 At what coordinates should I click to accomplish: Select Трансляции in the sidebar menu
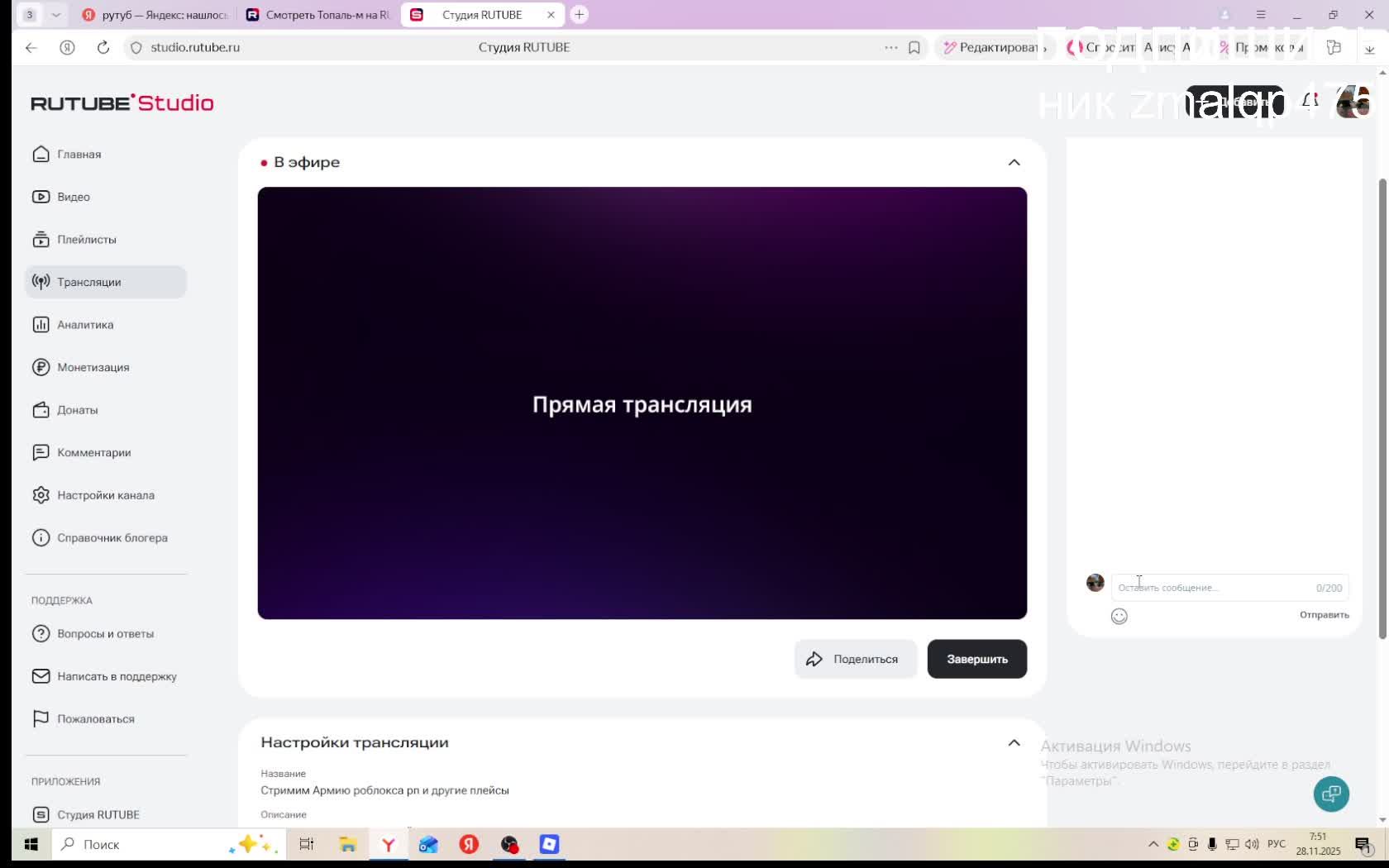(106, 282)
